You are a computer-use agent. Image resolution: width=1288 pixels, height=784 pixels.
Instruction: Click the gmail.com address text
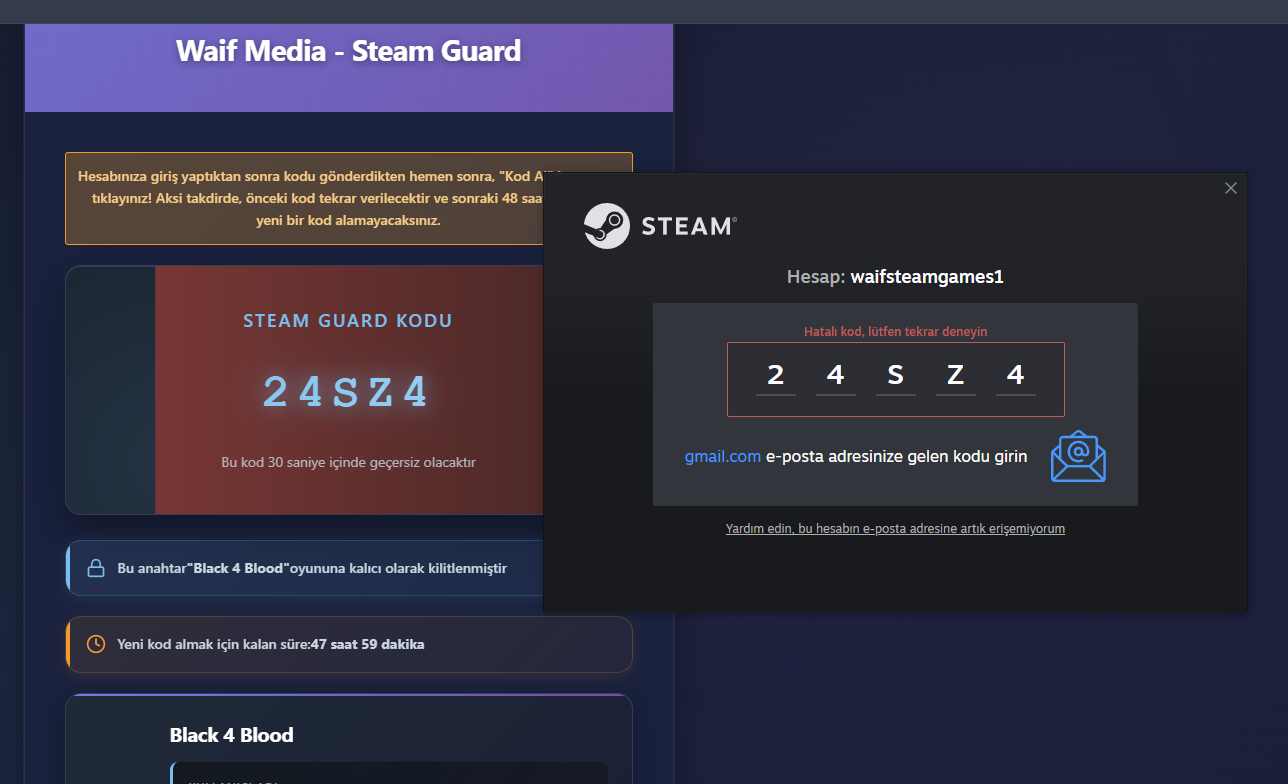pos(723,456)
